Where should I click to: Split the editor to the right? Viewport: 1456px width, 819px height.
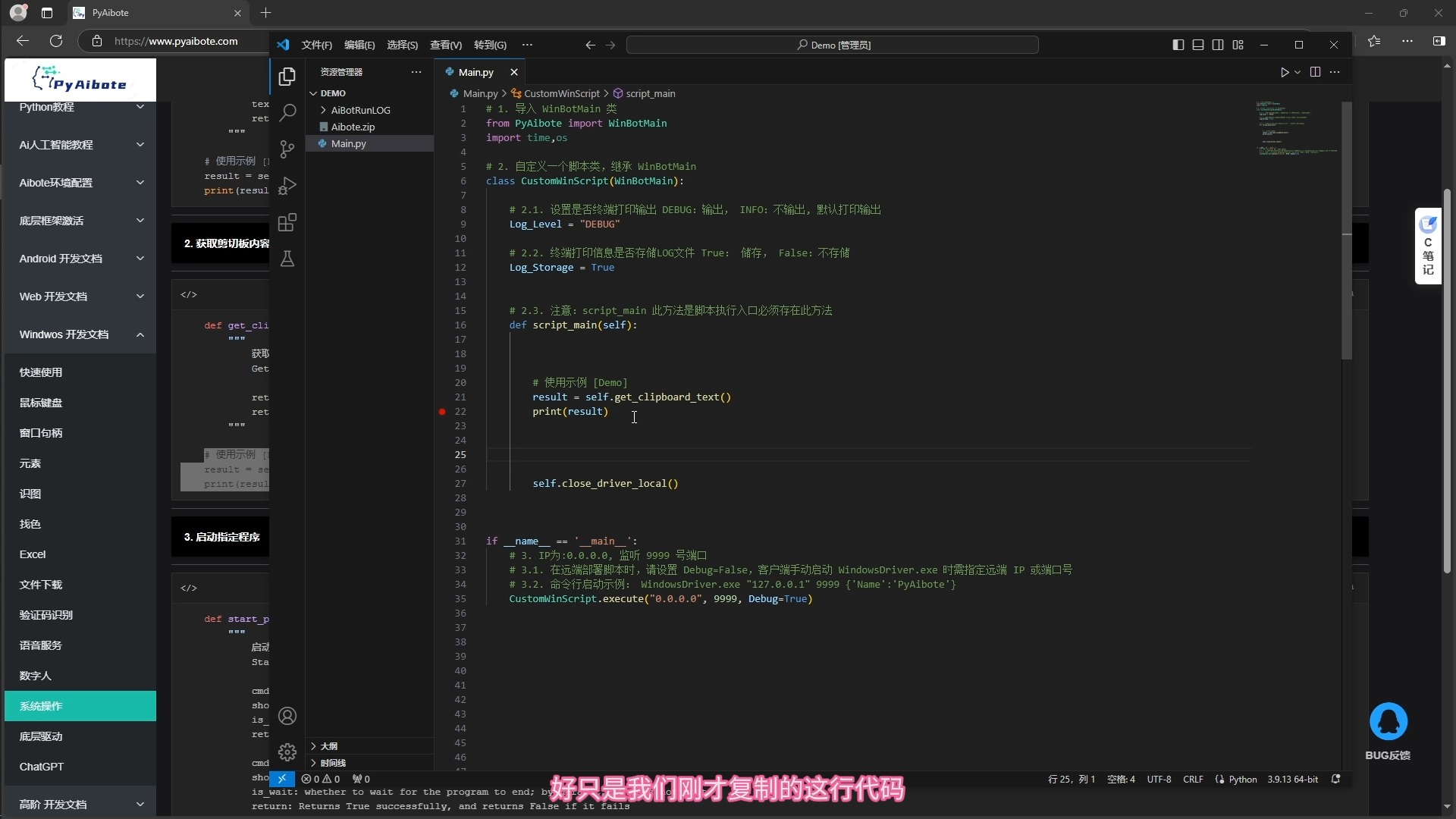pos(1315,72)
